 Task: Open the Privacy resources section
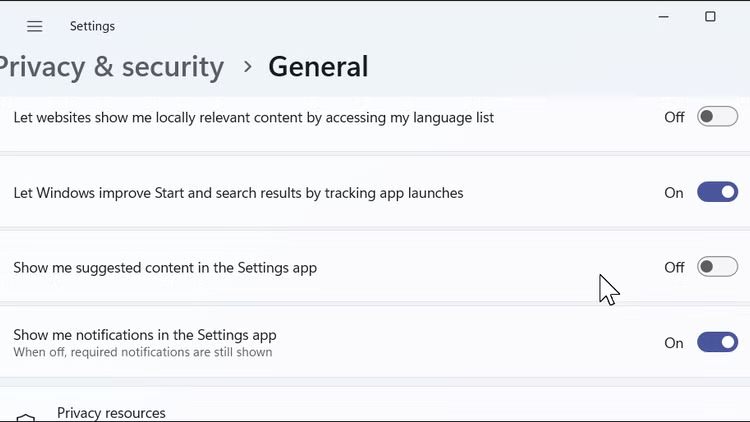(x=111, y=413)
